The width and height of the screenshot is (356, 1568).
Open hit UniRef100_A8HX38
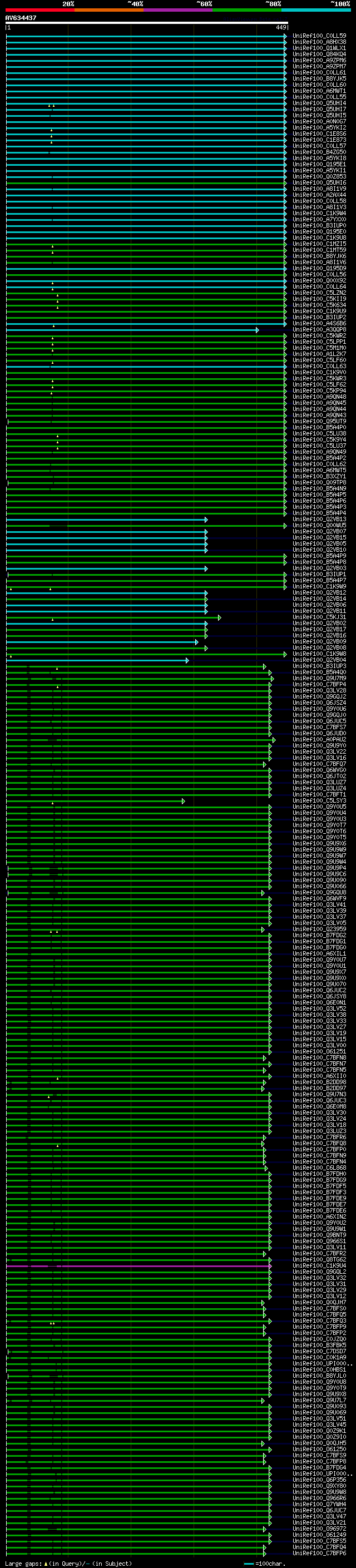(x=319, y=42)
